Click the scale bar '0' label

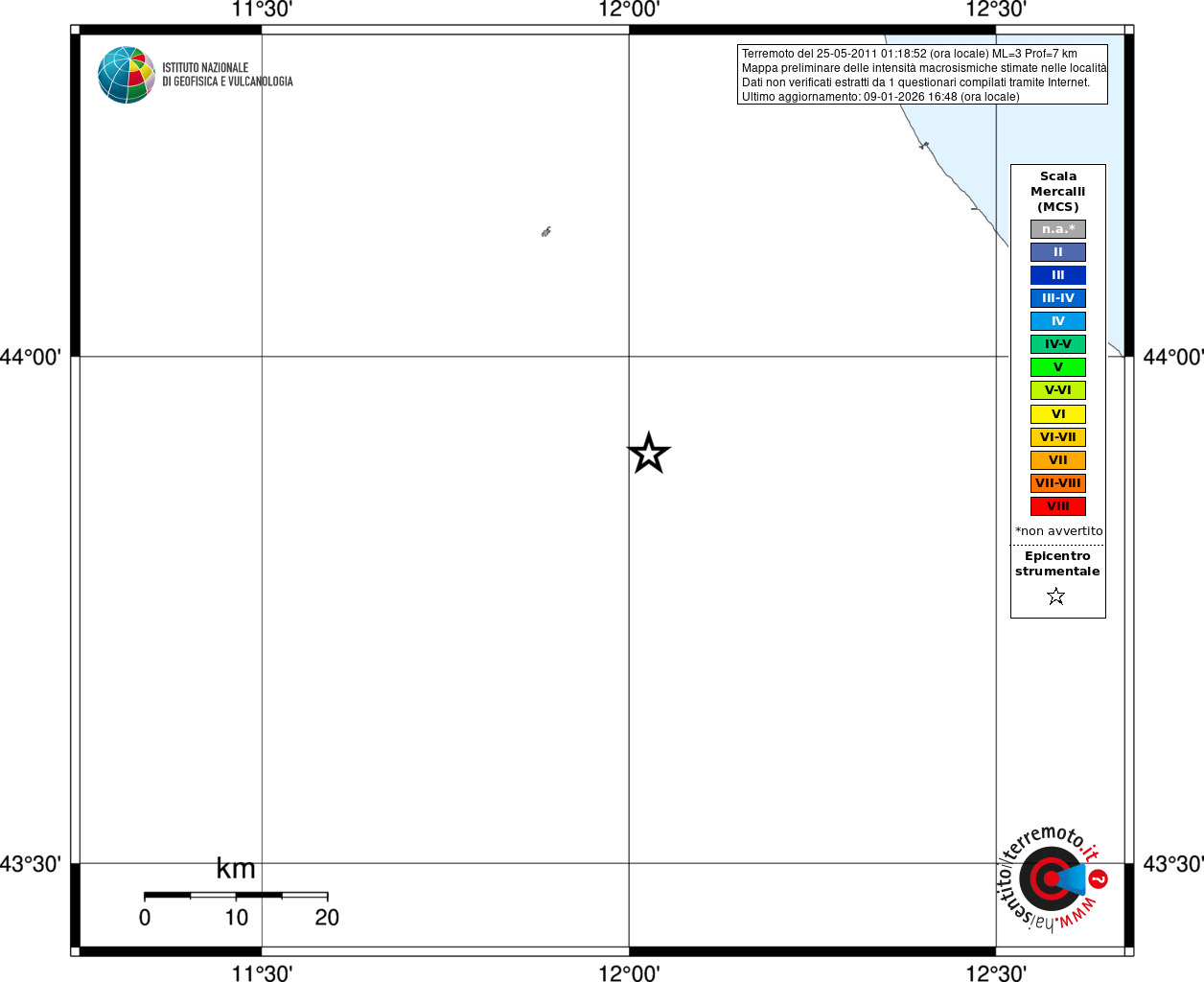pos(145,918)
